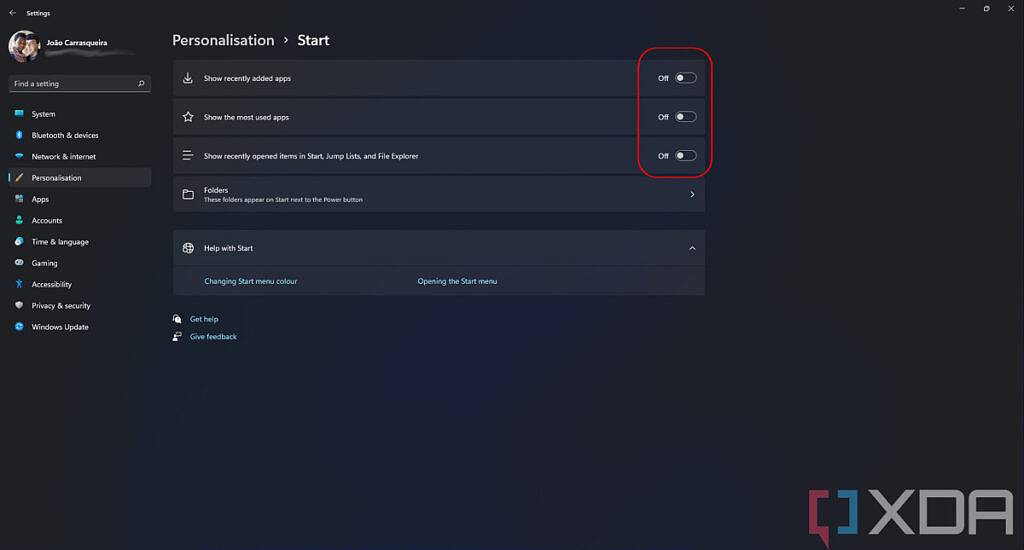Click the Get help link
Viewport: 1024px width, 550px height.
click(x=204, y=319)
